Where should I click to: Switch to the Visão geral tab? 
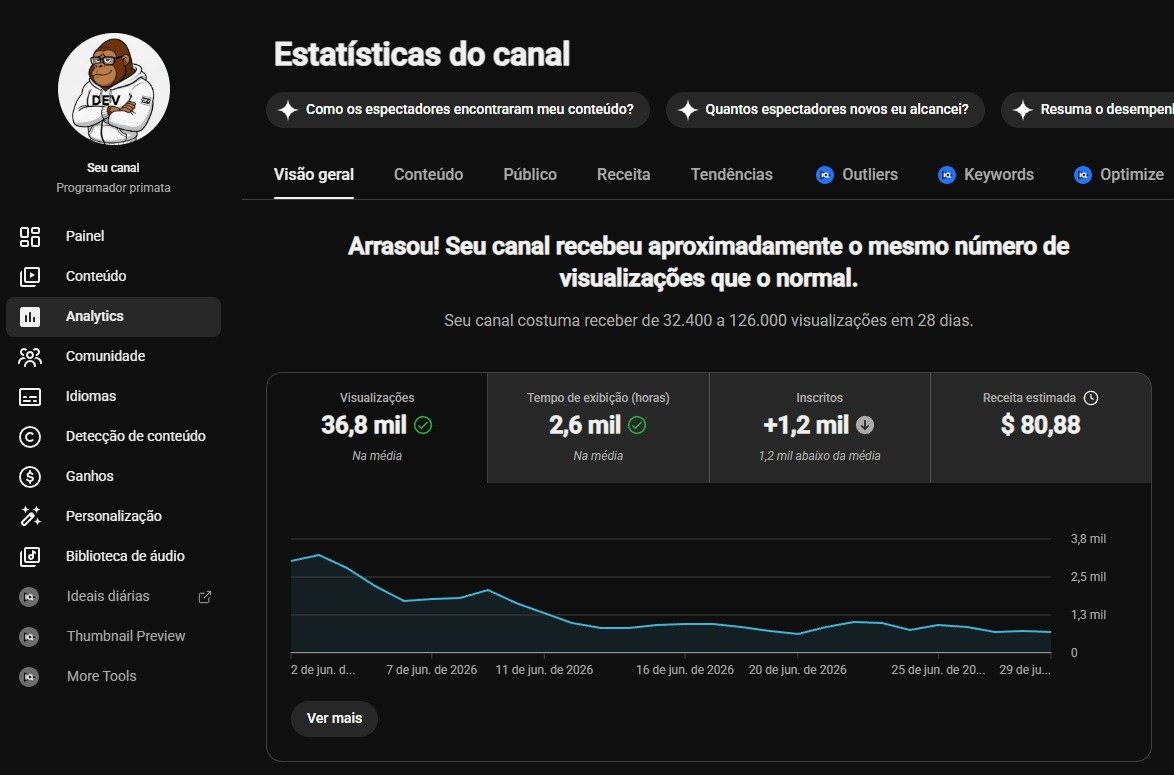pos(314,174)
